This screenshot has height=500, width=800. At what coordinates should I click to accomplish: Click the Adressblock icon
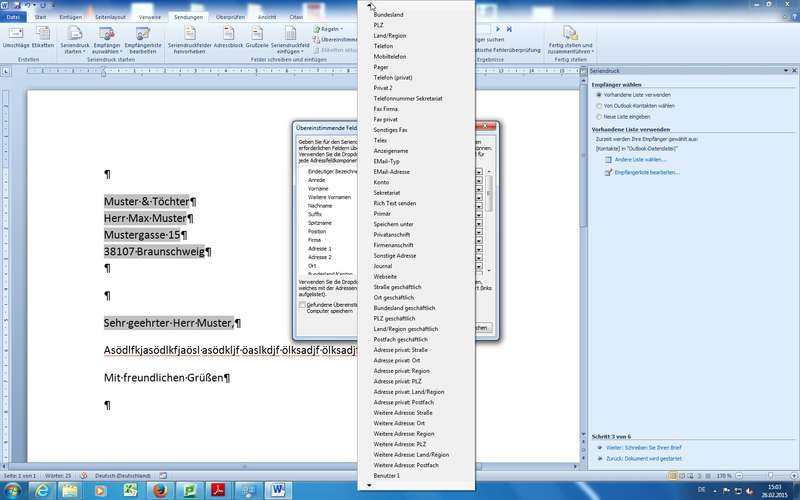pos(228,38)
